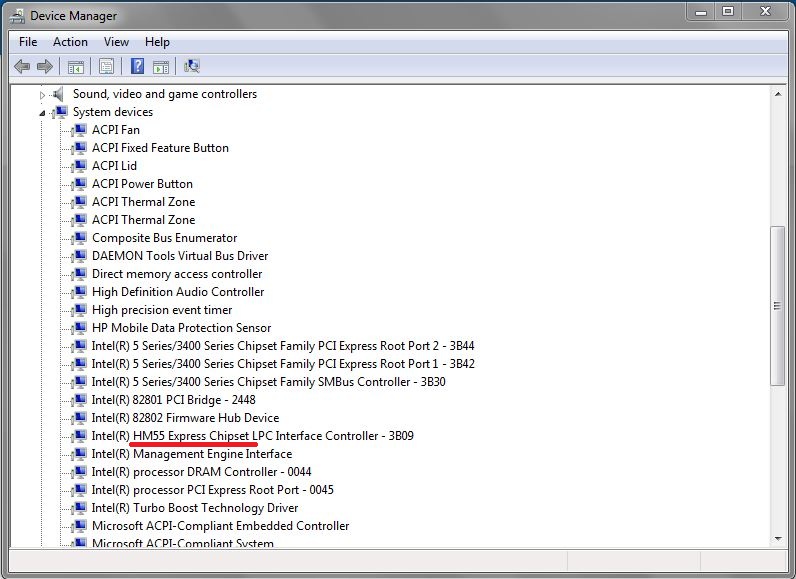
Task: Select PCI Express Root Port 1 - 3B42
Action: pos(283,364)
